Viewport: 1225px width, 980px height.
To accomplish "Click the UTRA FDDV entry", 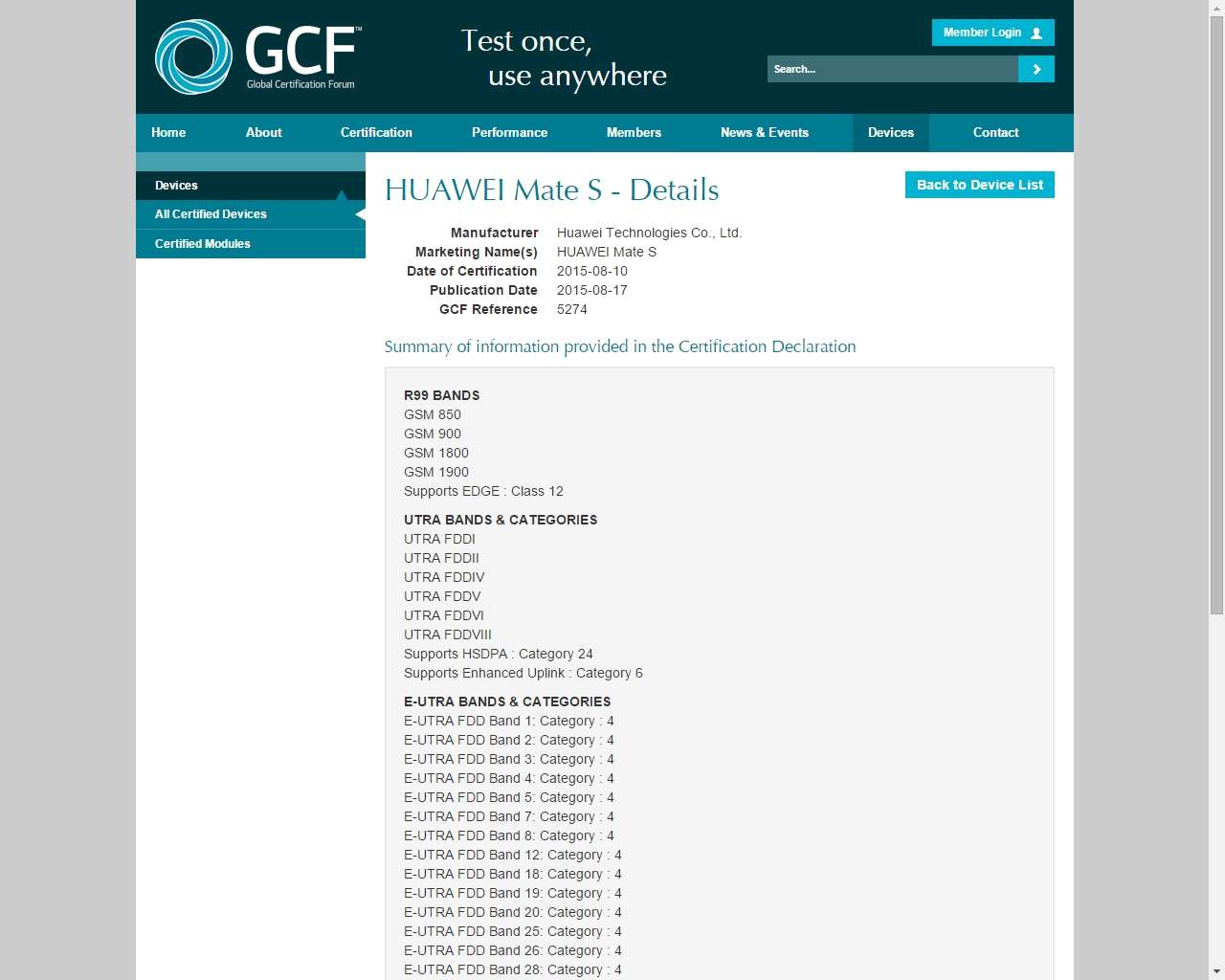I will (x=442, y=596).
